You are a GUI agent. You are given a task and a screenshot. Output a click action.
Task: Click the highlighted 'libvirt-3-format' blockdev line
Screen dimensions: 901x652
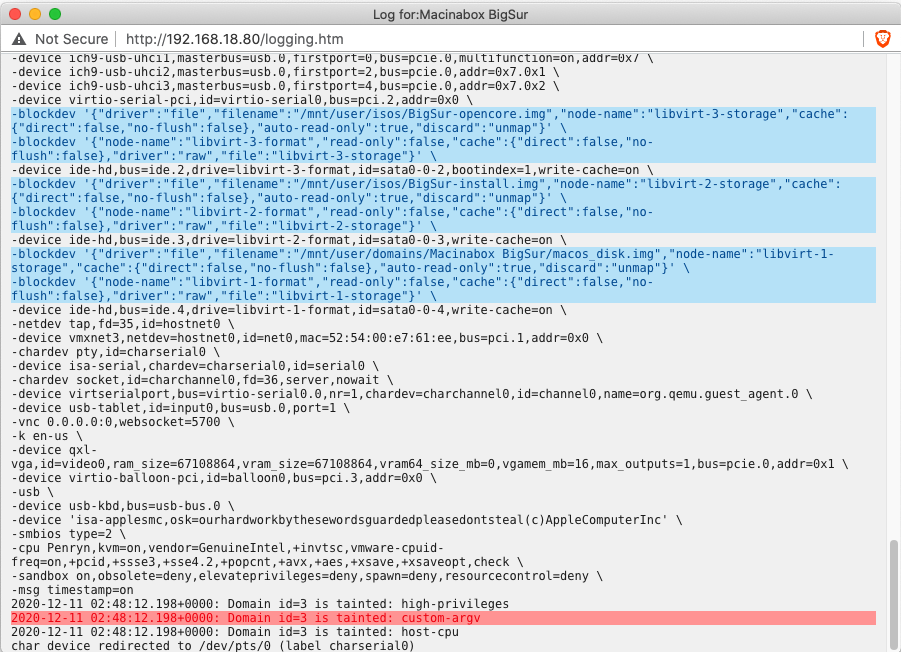[x=443, y=149]
